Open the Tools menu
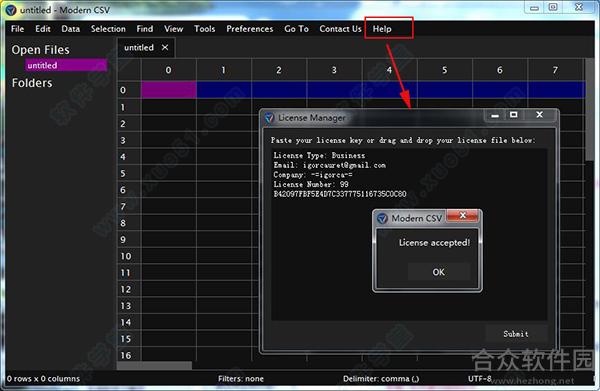 point(204,29)
